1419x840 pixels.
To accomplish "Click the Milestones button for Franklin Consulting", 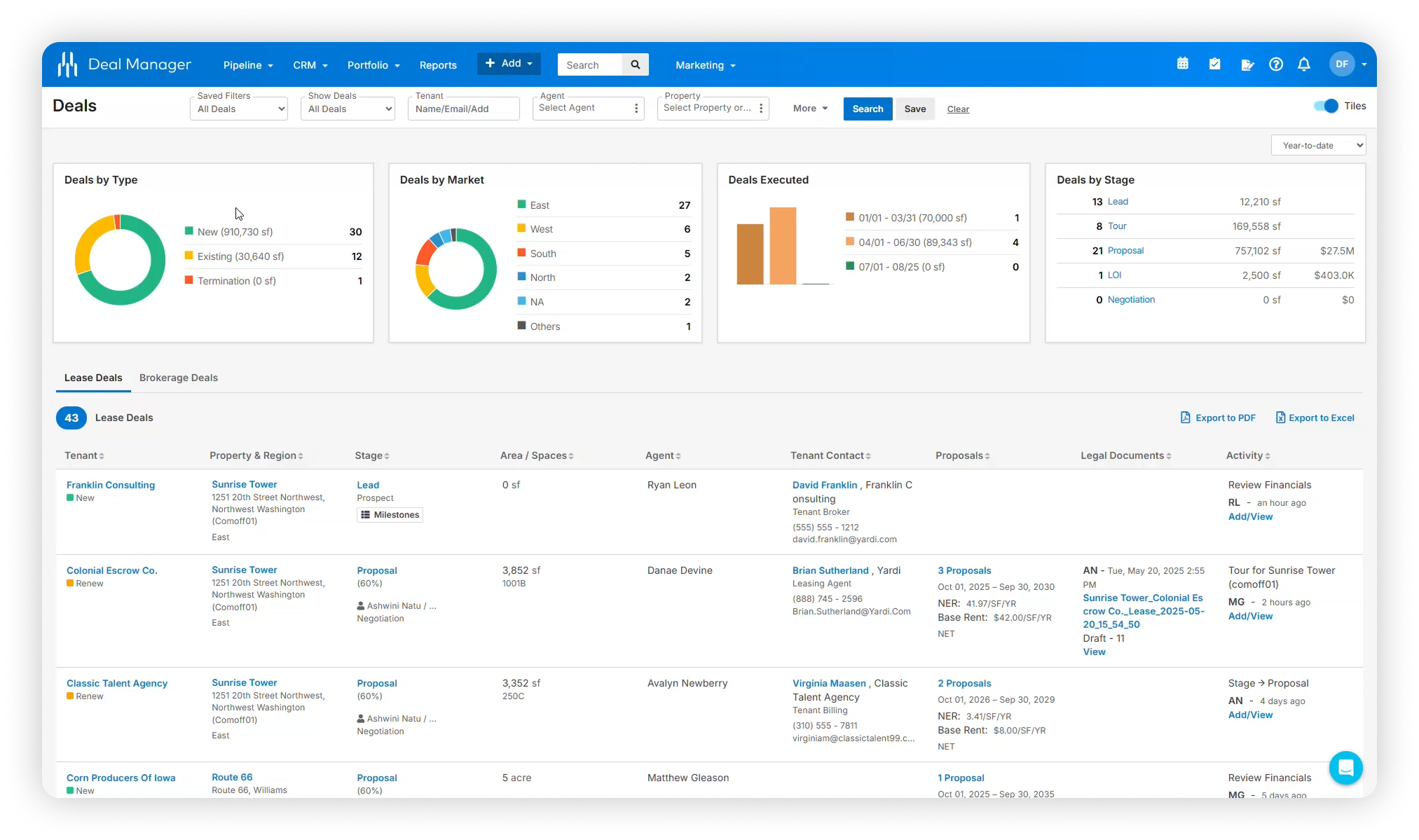I will (x=390, y=514).
